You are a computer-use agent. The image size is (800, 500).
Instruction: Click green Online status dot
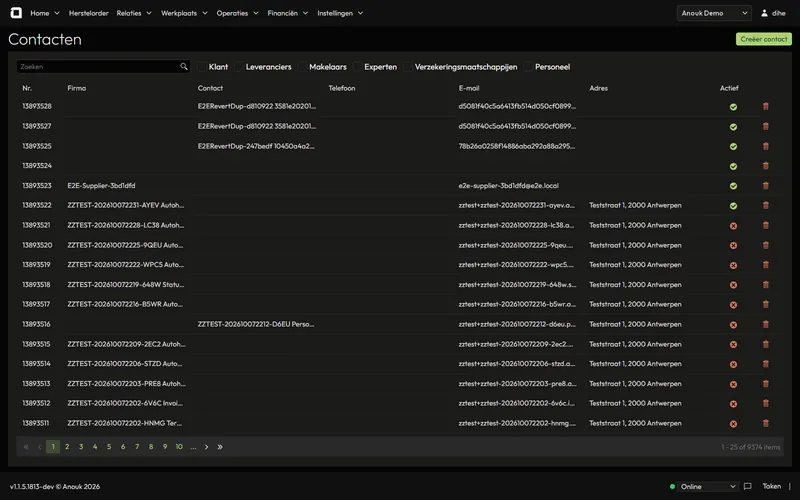[672, 486]
